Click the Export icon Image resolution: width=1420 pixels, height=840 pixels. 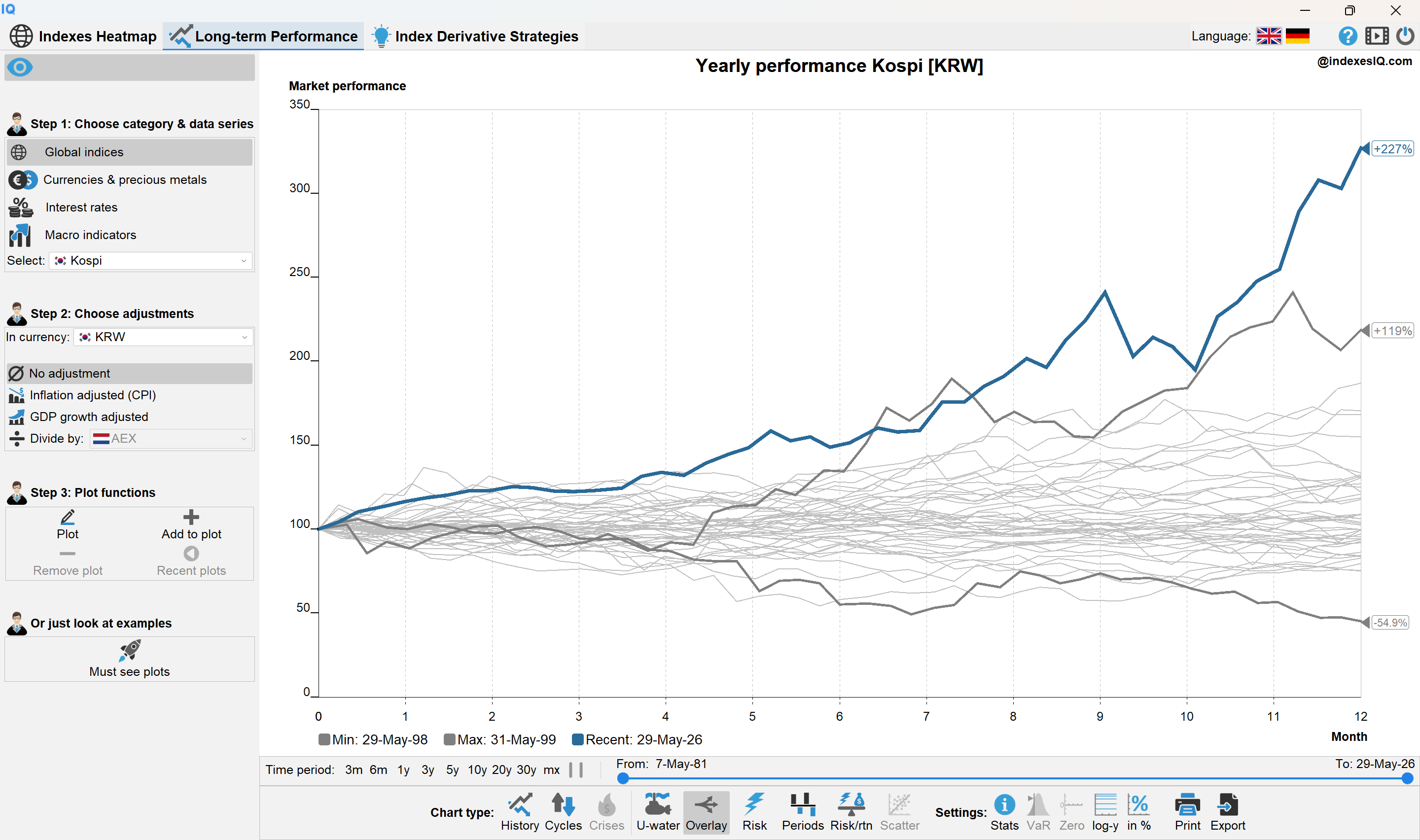pyautogui.click(x=1228, y=812)
